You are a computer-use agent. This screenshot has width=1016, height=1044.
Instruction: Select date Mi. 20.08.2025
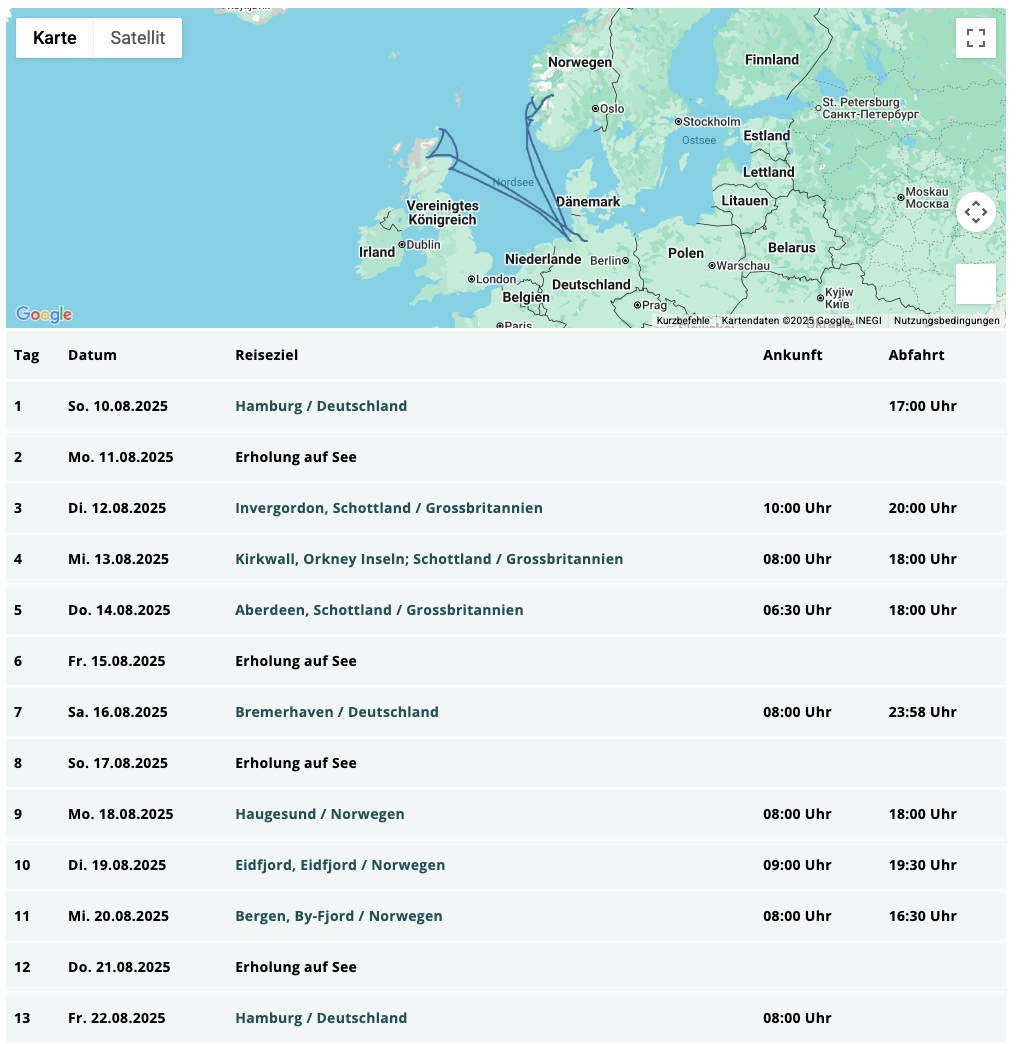point(119,916)
